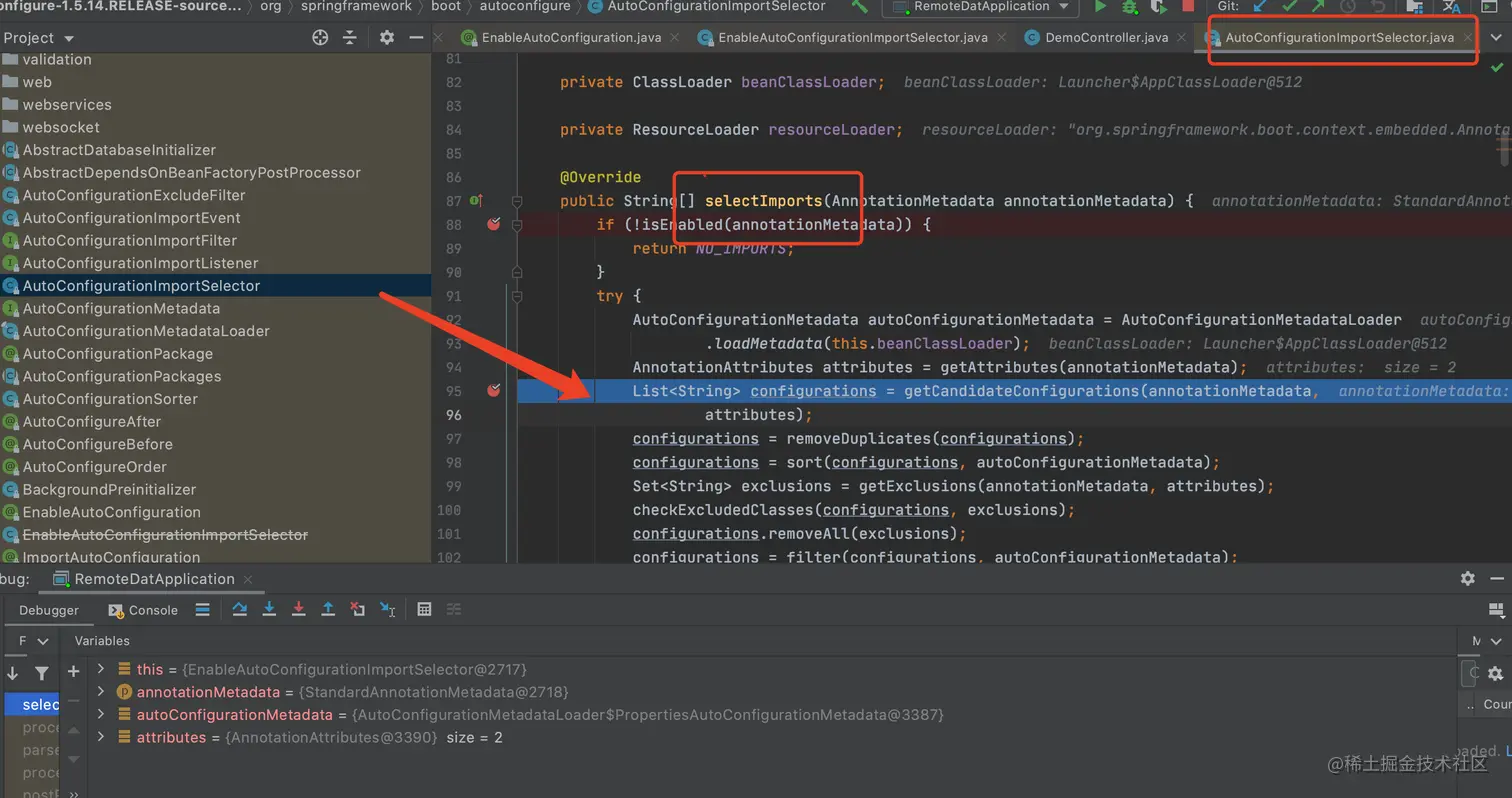
Task: Expand the attributes variable node
Action: pos(101,737)
